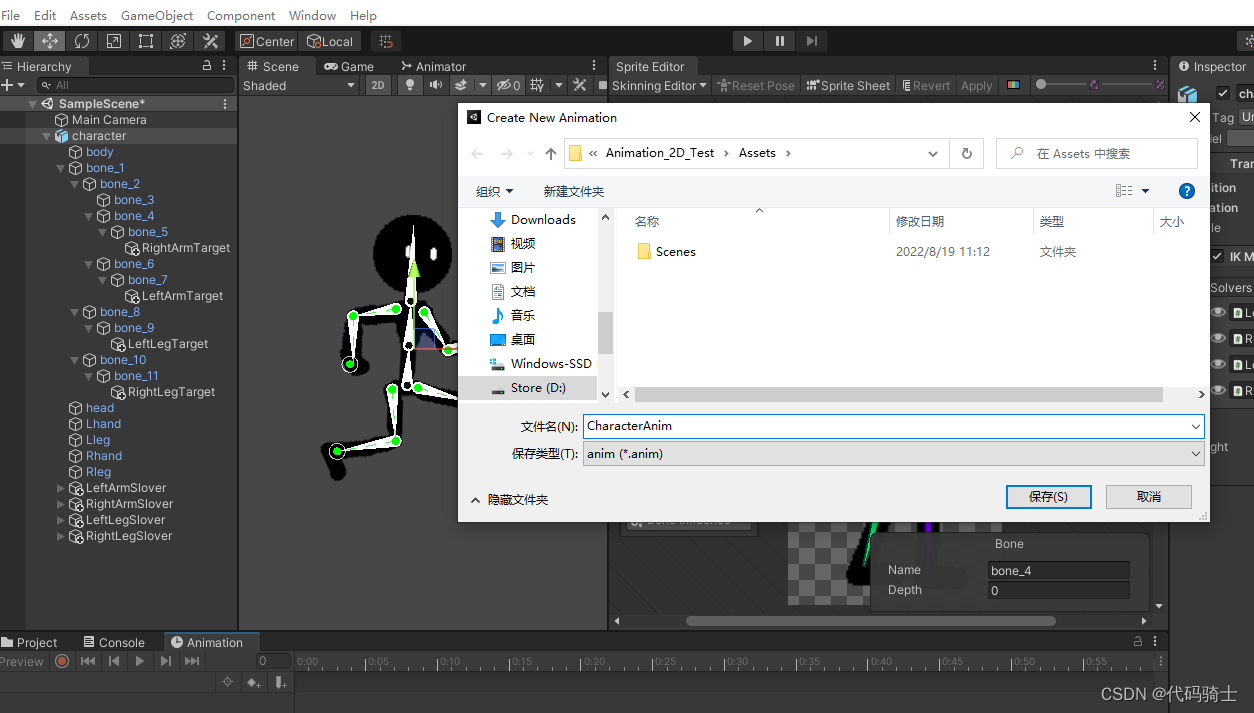
Task: Toggle scene audio speaker icon
Action: coord(436,85)
